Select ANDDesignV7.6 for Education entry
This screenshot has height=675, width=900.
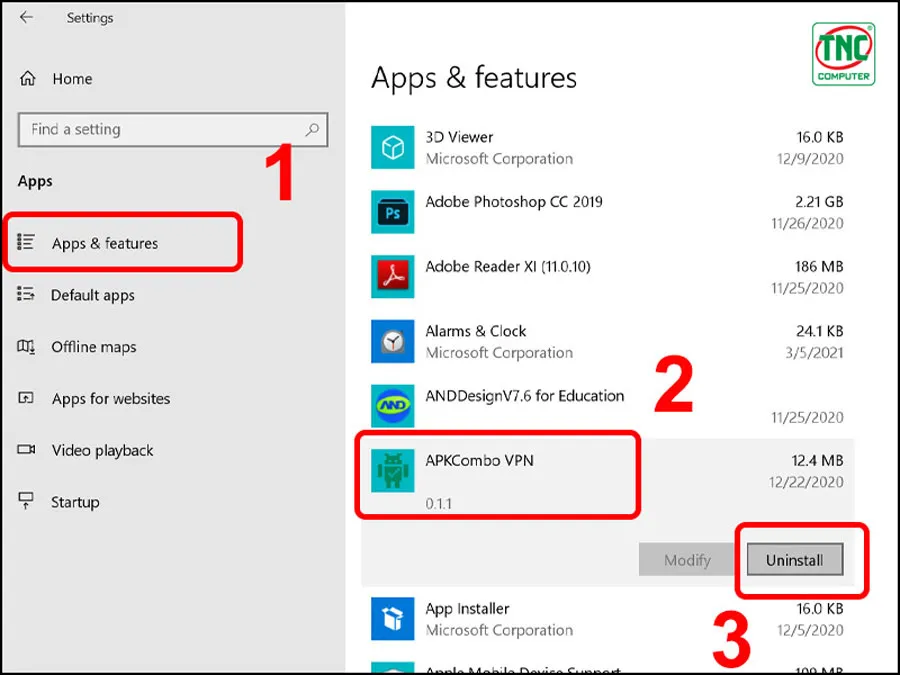[525, 396]
